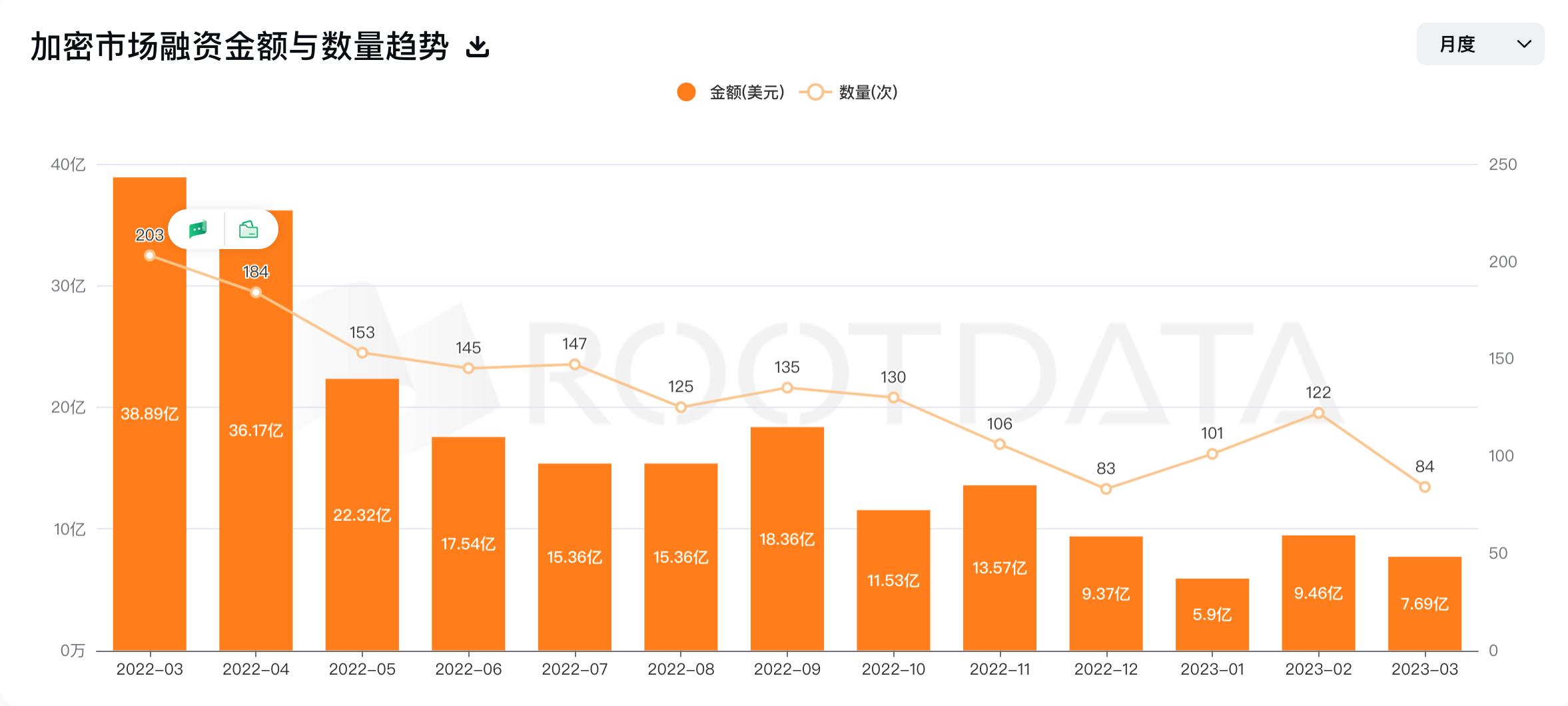Toggle the 数量(次) legend series
1568x706 pixels.
click(849, 93)
